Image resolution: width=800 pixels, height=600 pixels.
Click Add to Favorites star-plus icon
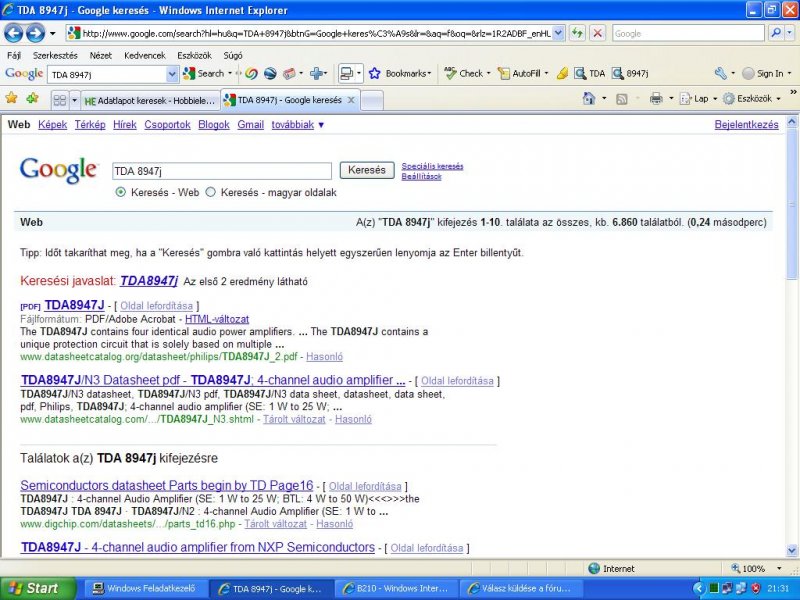pyautogui.click(x=32, y=98)
